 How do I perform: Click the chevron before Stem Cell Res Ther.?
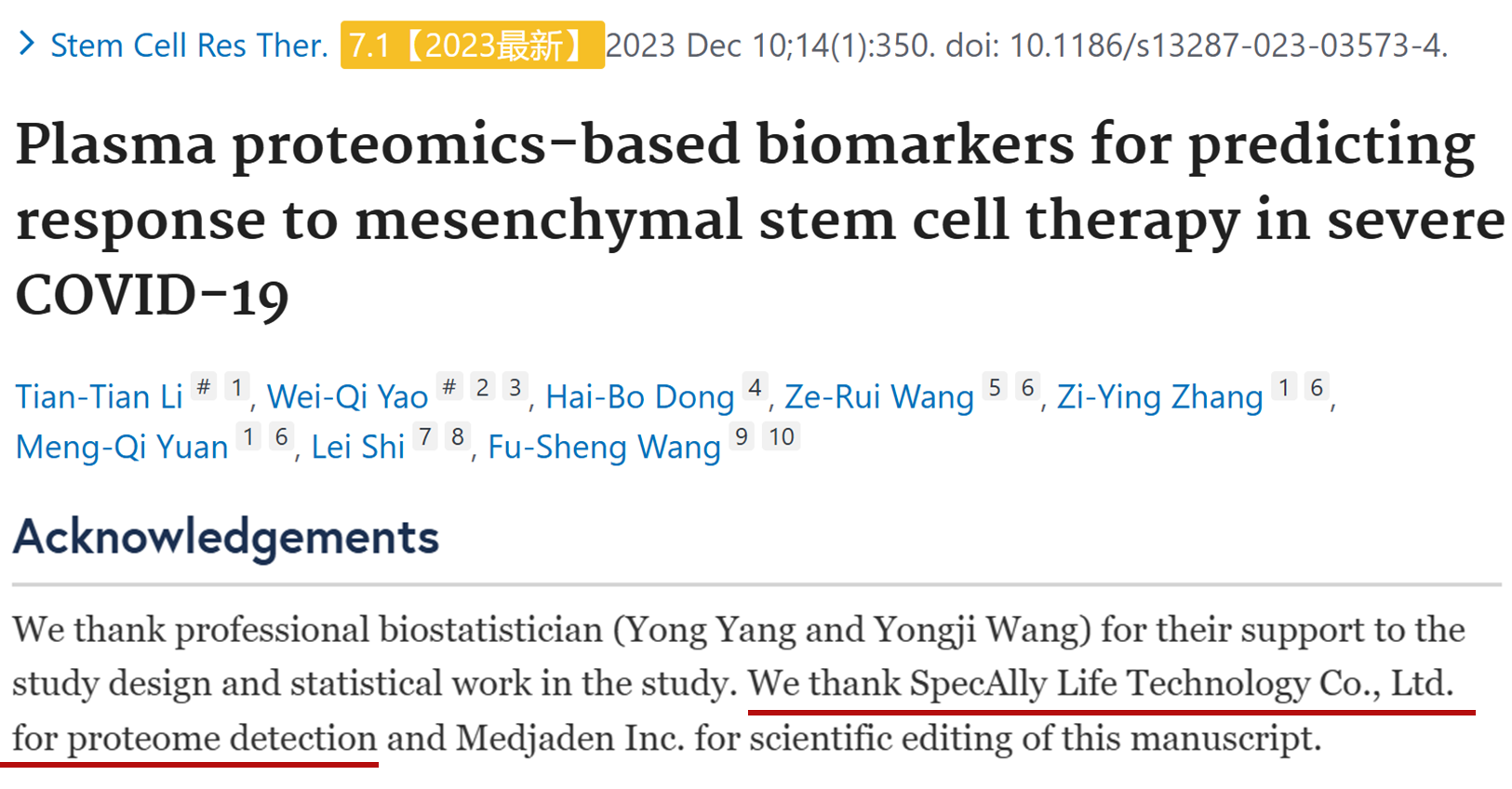pos(27,43)
